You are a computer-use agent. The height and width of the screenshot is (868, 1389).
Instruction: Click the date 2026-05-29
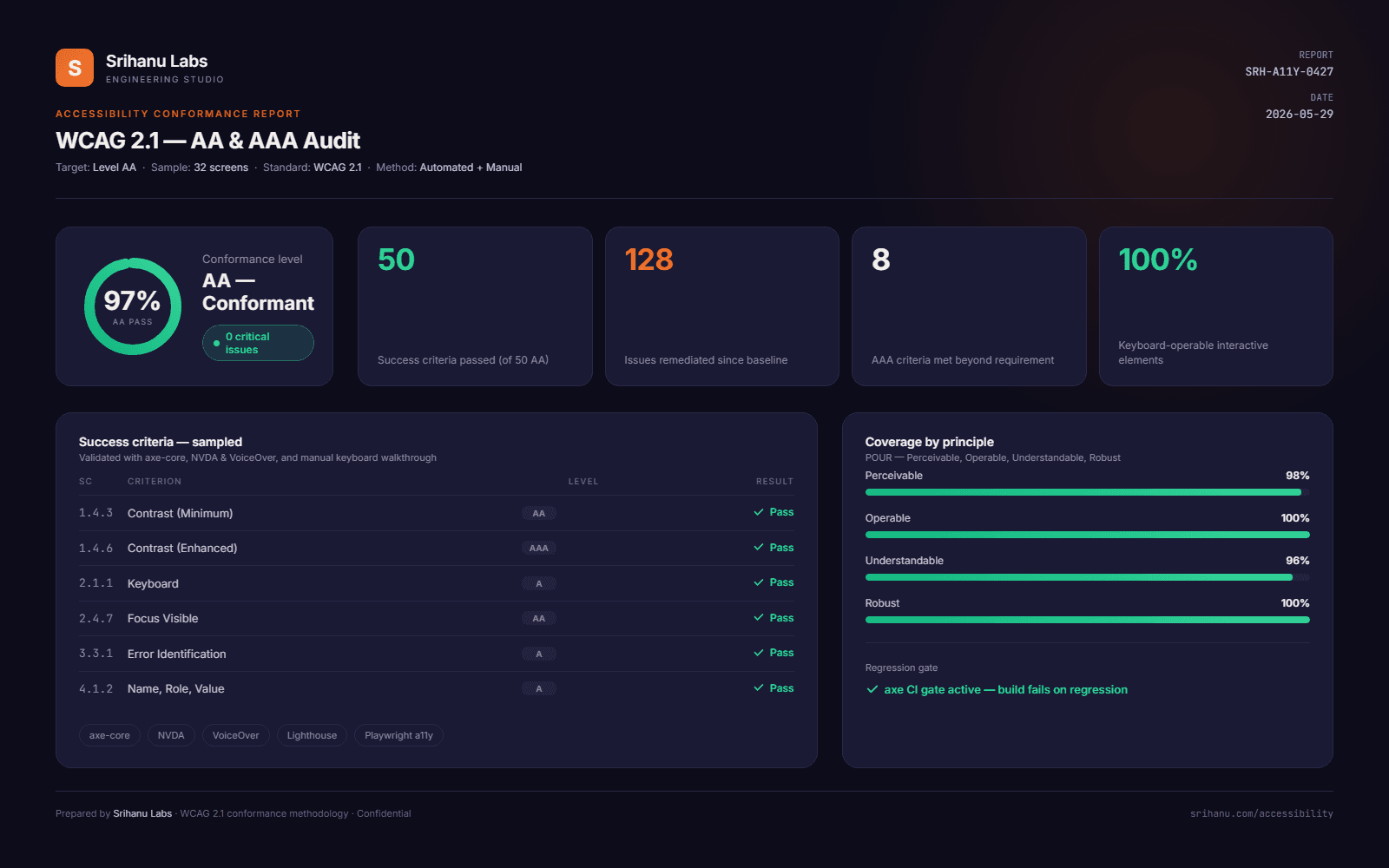point(1300,114)
